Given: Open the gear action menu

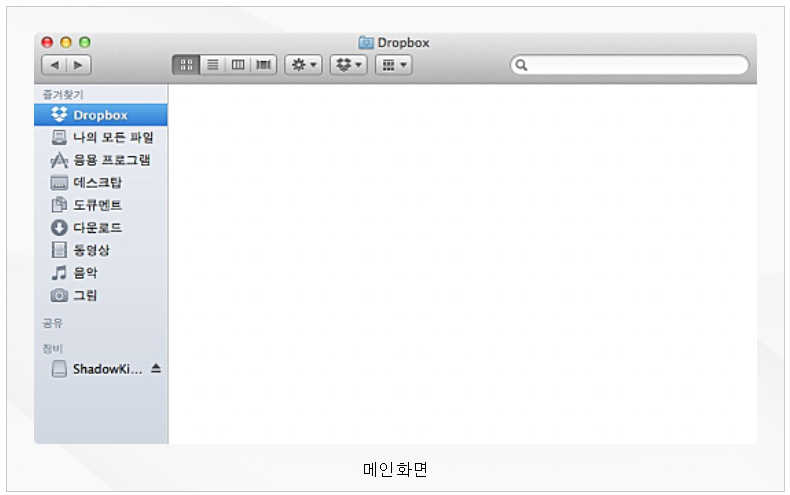Looking at the screenshot, I should point(303,65).
